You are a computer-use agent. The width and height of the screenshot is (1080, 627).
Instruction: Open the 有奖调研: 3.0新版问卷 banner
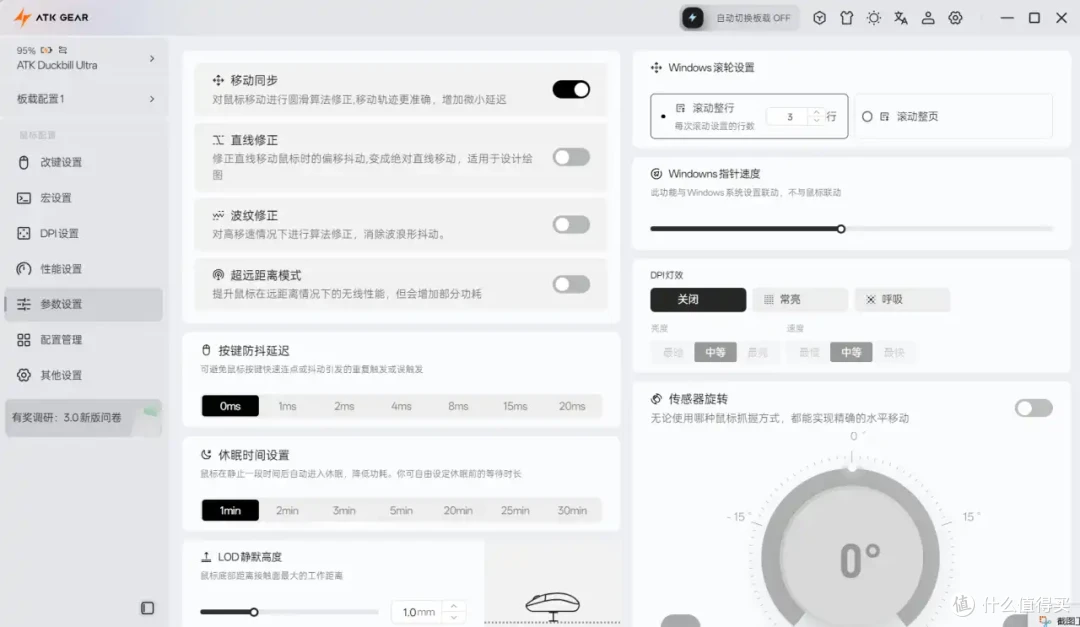[x=83, y=418]
